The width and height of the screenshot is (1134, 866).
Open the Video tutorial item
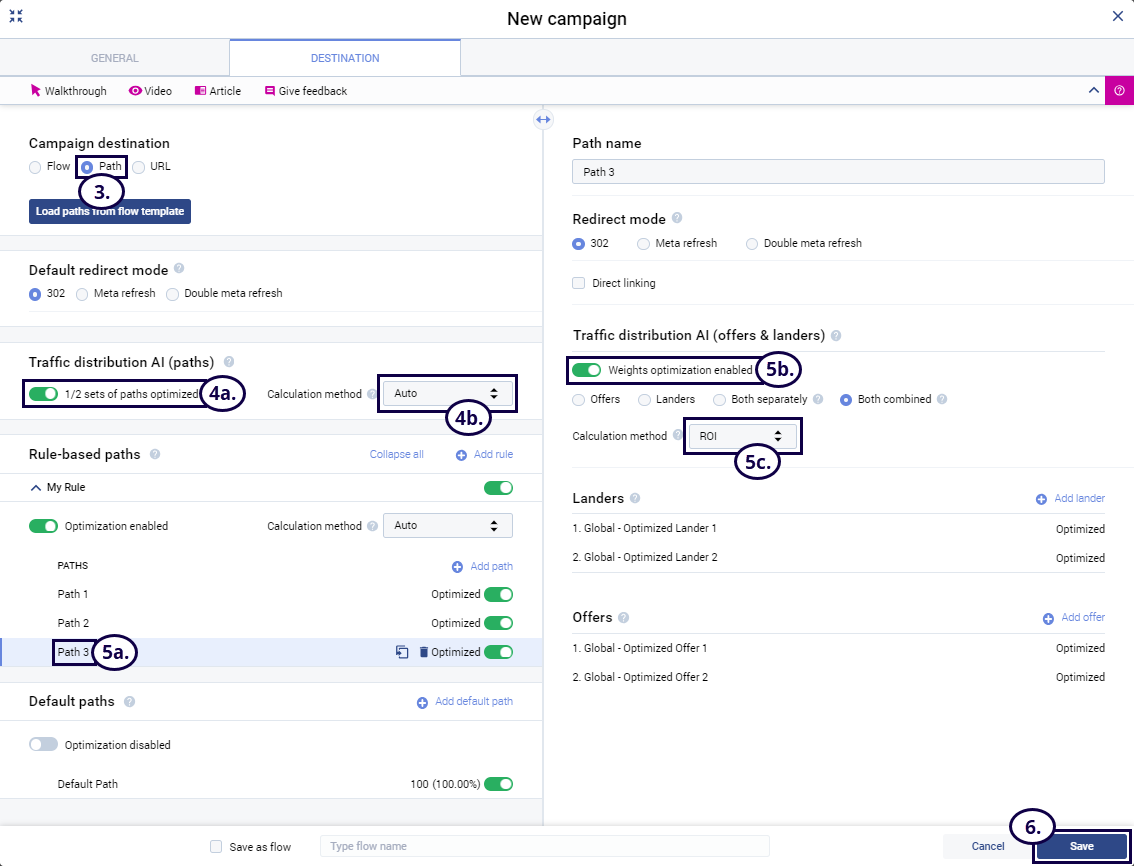pos(151,91)
